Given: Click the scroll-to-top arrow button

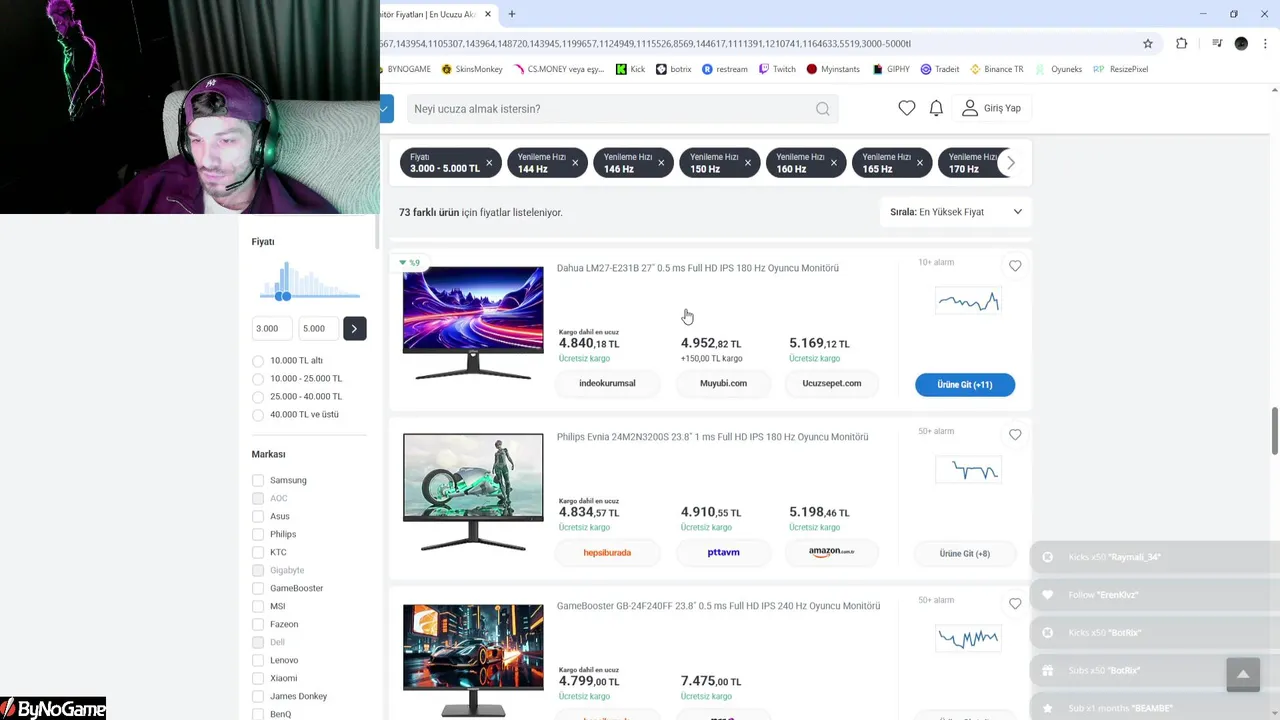Looking at the screenshot, I should click(1243, 674).
